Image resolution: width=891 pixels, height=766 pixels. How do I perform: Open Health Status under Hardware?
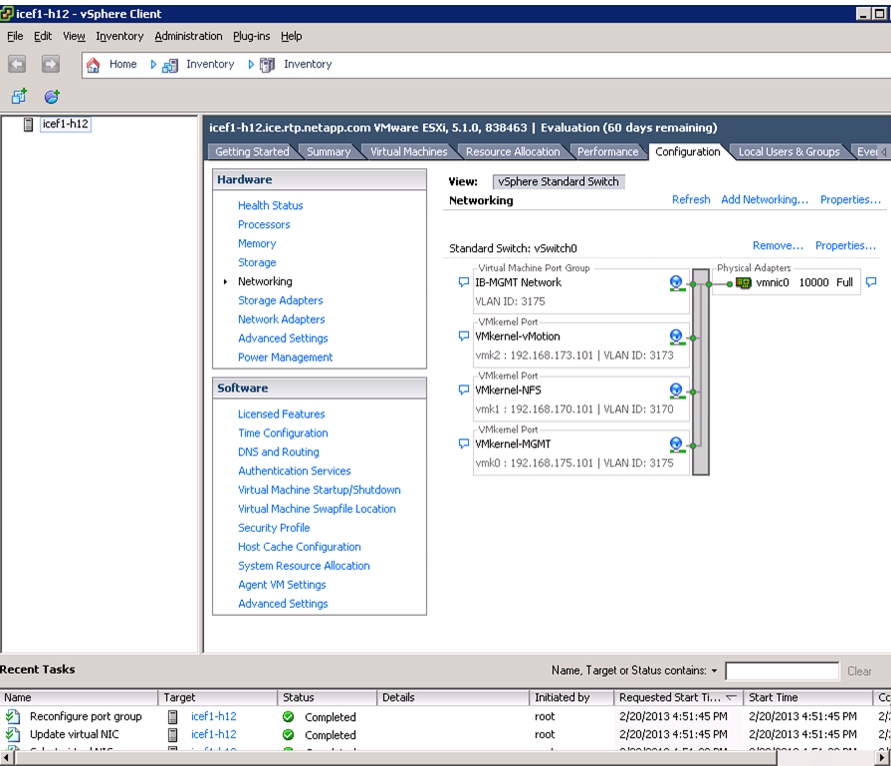coord(270,206)
